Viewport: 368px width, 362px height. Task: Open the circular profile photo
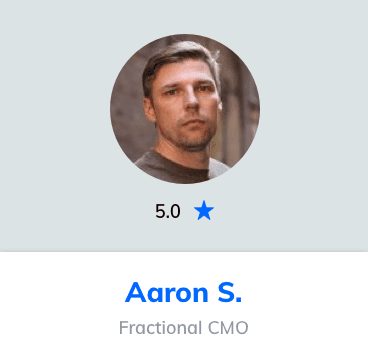coord(185,109)
